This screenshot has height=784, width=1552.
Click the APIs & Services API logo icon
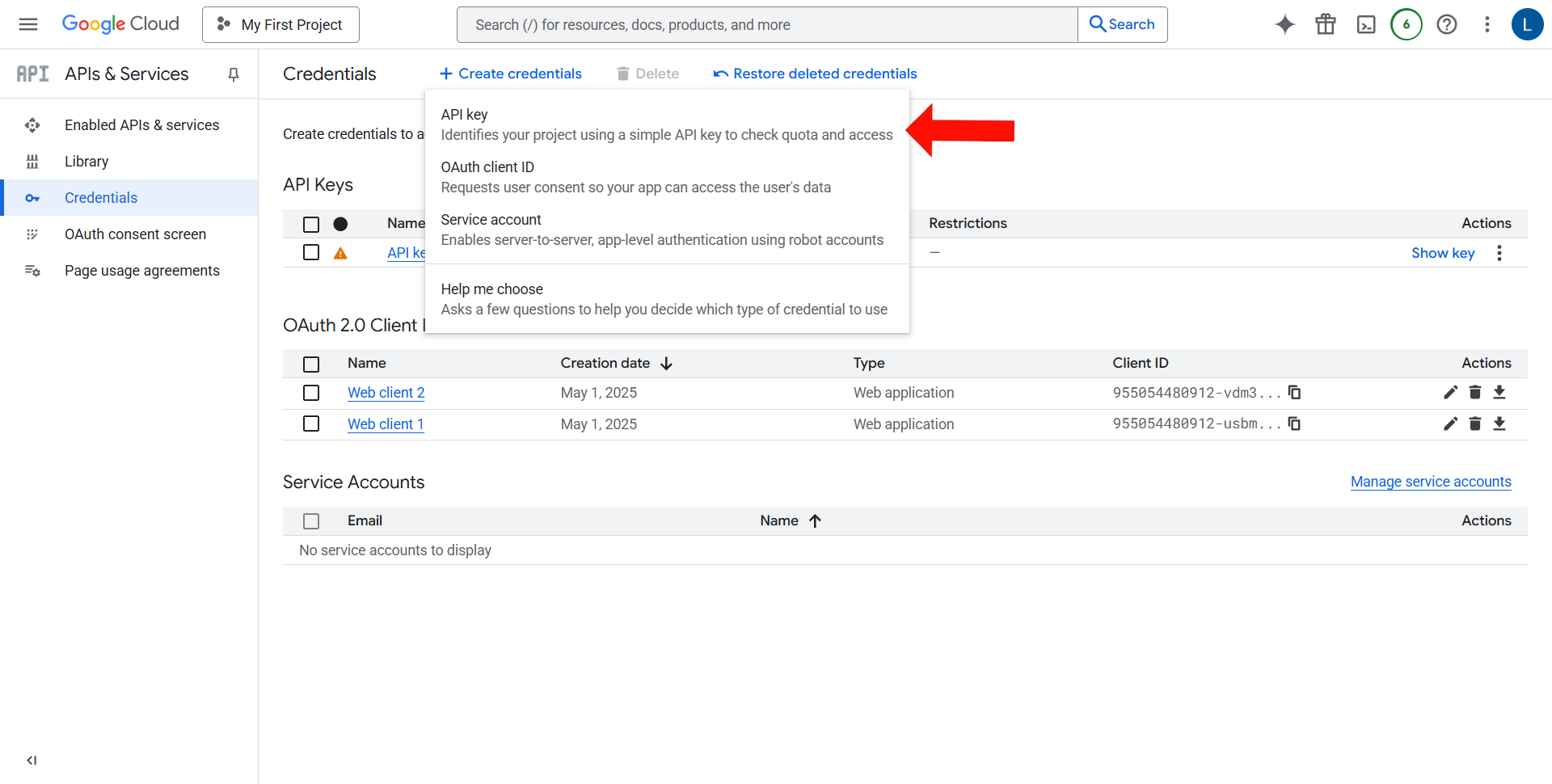tap(33, 74)
